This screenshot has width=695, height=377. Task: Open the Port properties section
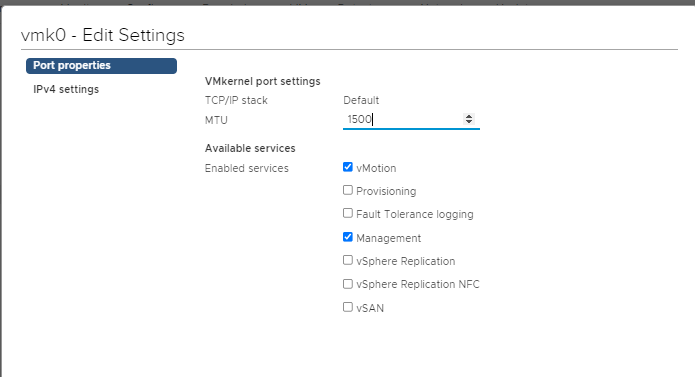pos(102,66)
